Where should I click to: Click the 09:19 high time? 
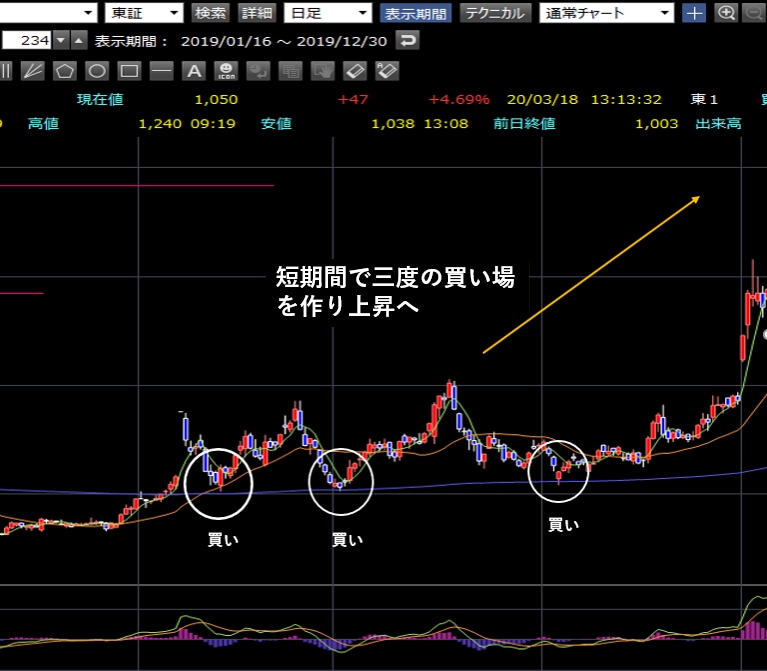click(x=213, y=124)
